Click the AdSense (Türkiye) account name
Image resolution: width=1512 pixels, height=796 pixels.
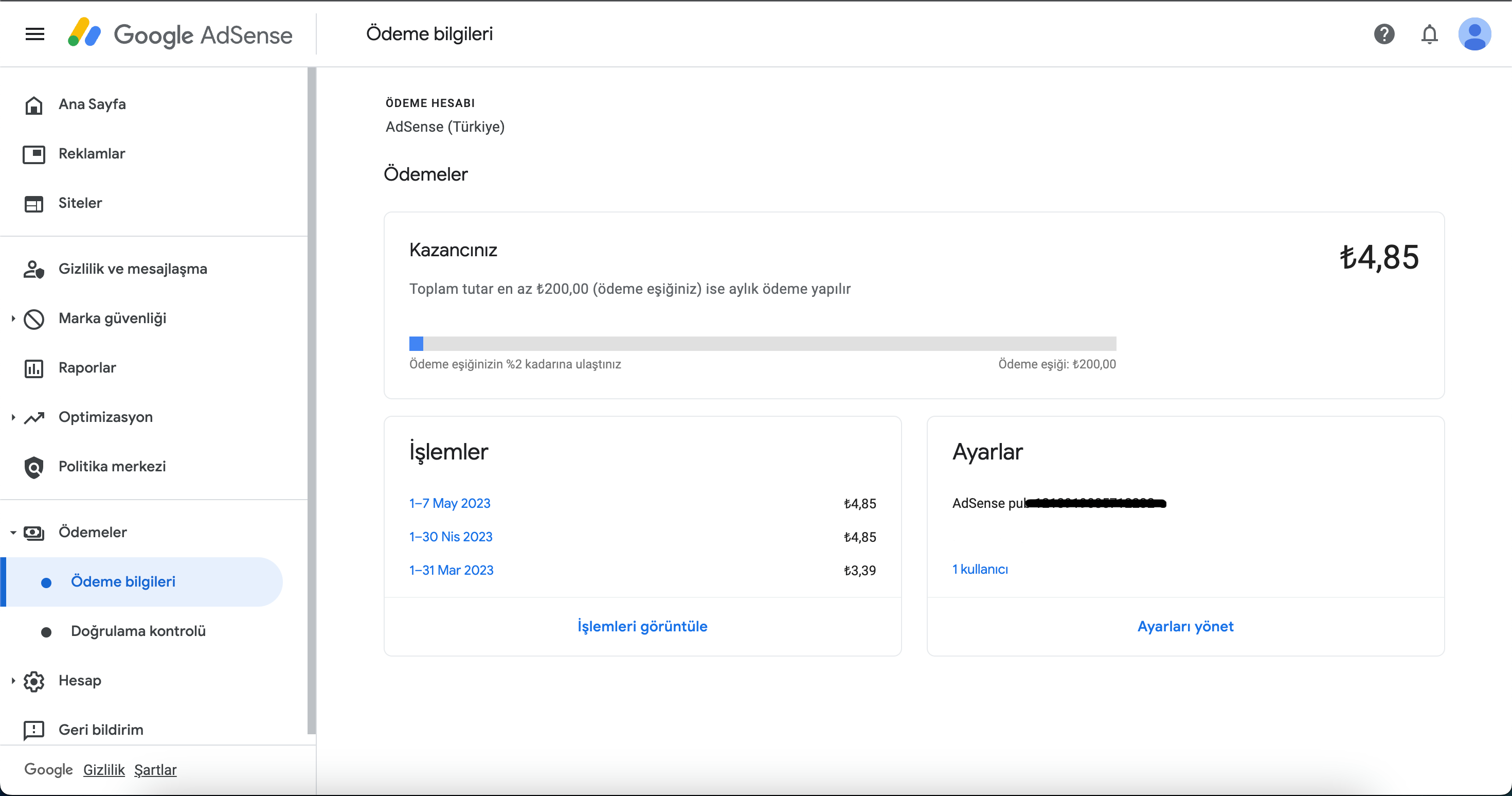445,127
